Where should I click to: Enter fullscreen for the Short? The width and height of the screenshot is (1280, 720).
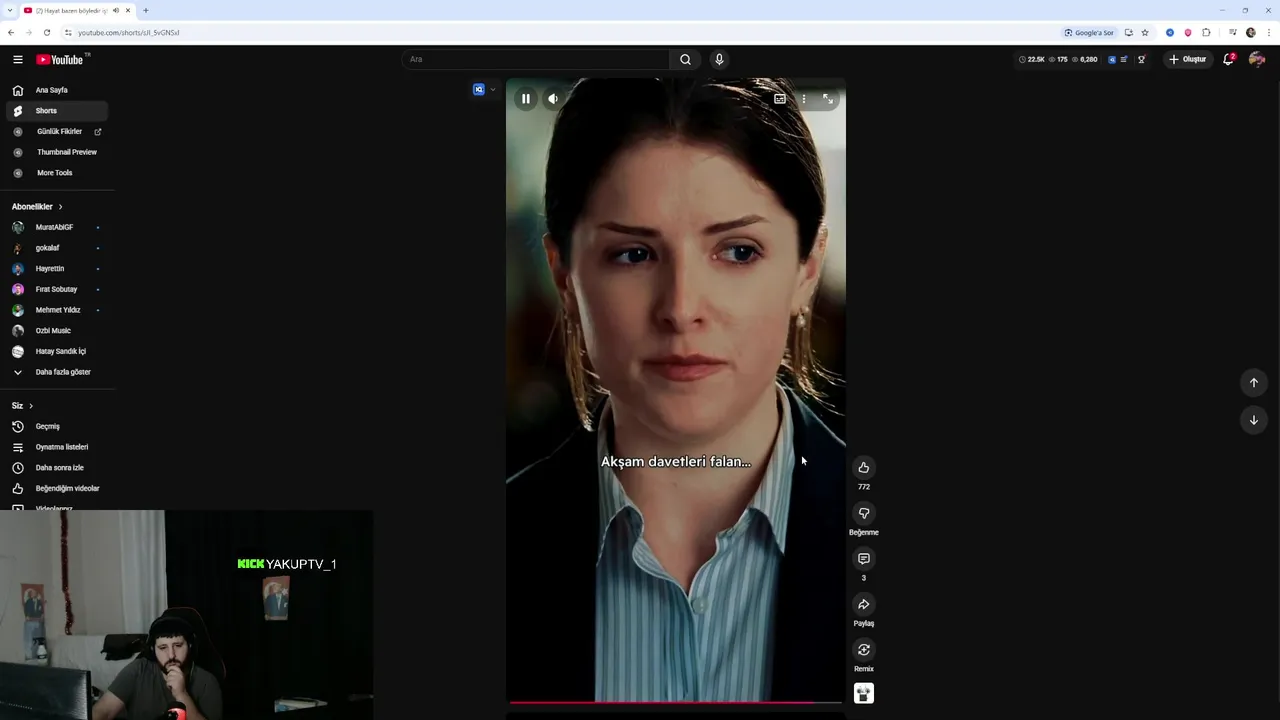[x=827, y=99]
